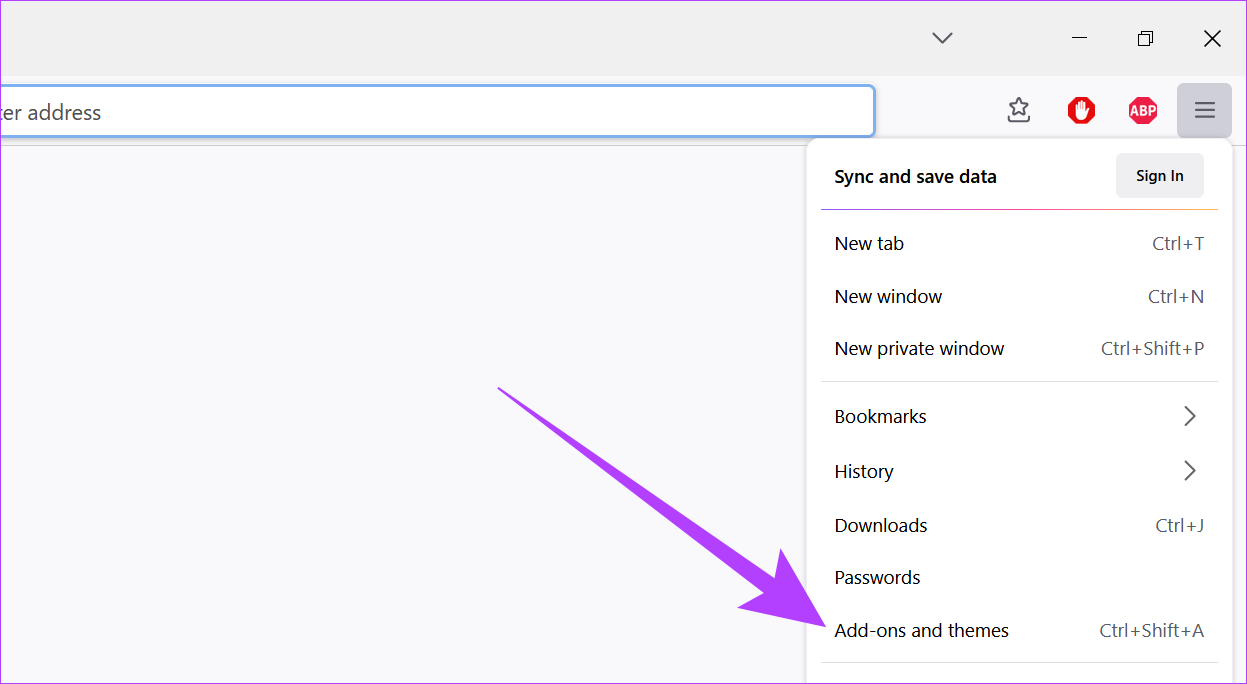1247x684 pixels.
Task: Close the Firefox window
Action: pos(1212,38)
